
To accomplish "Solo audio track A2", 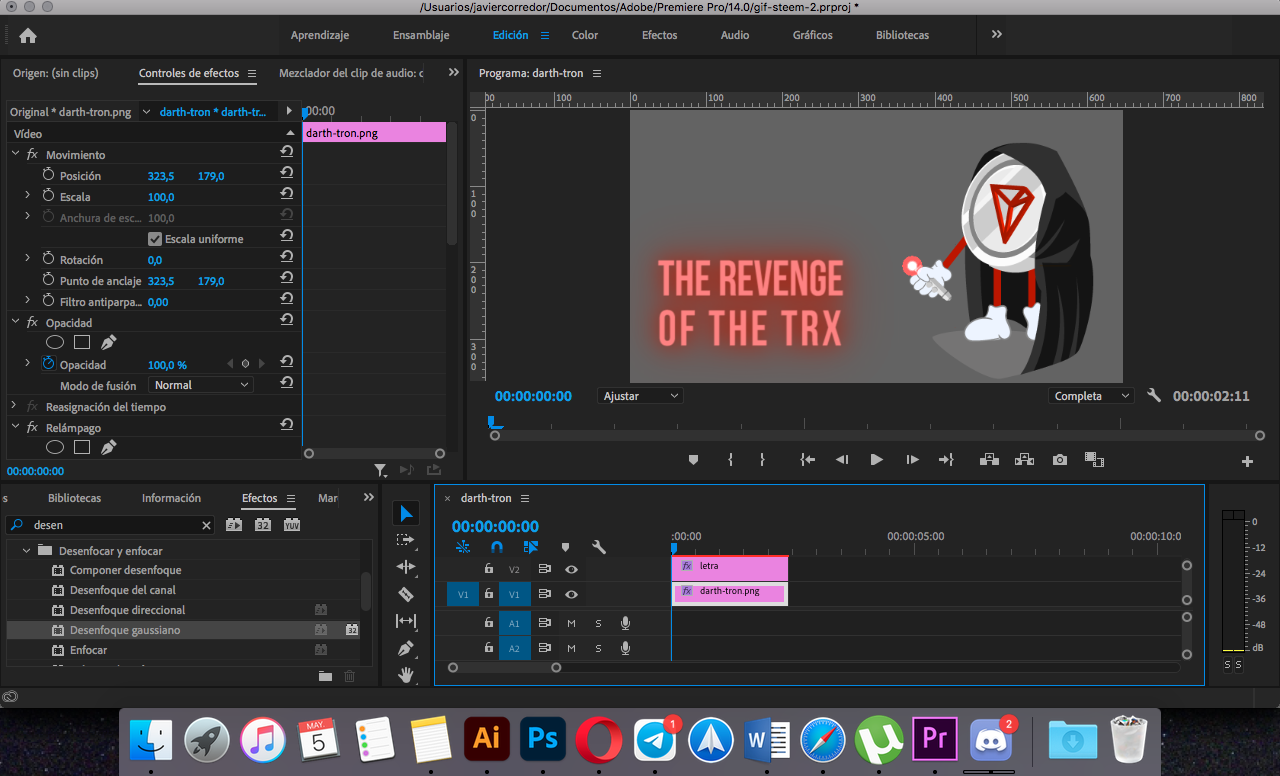I will 598,648.
